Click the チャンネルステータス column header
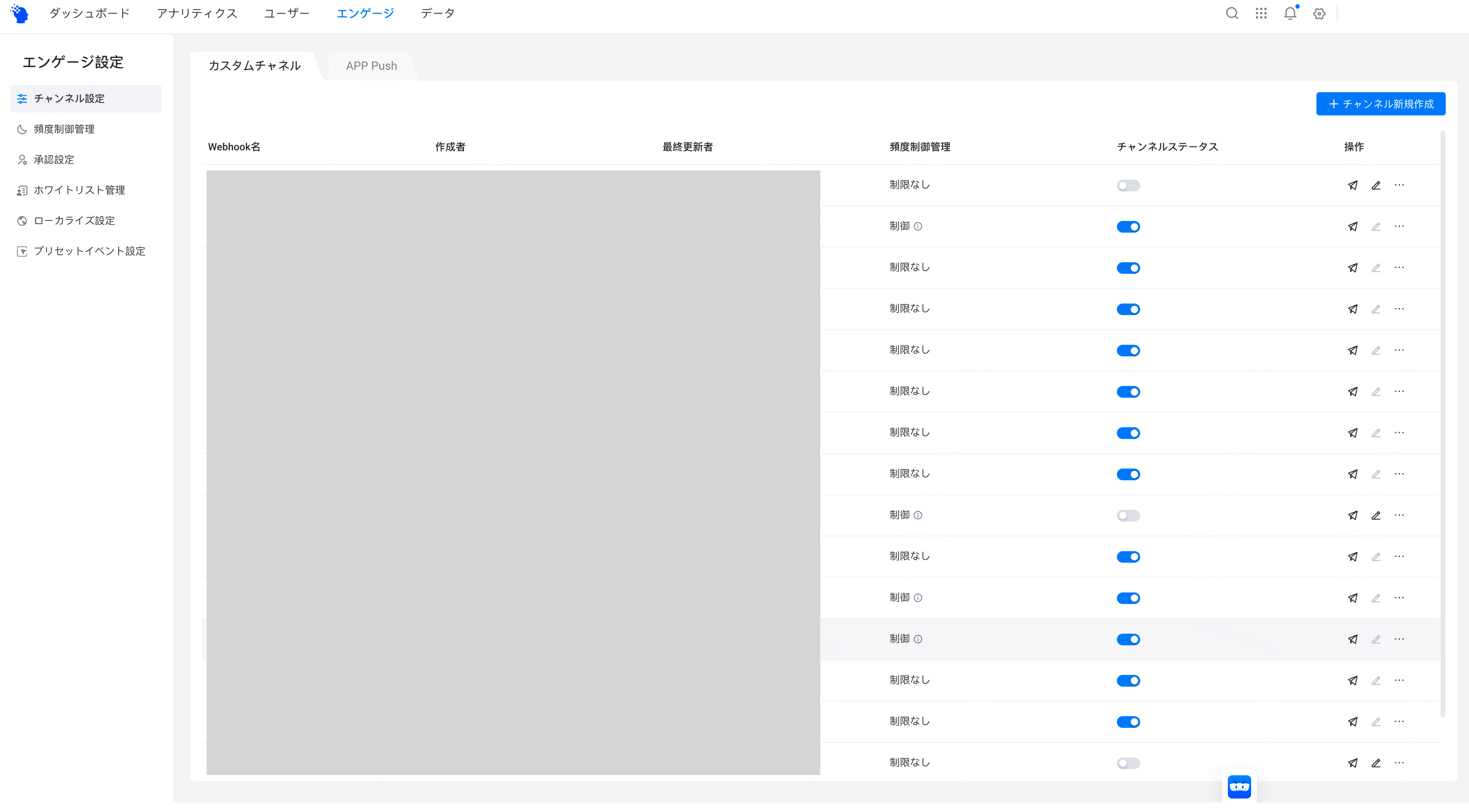This screenshot has height=812, width=1469. pyautogui.click(x=1167, y=147)
